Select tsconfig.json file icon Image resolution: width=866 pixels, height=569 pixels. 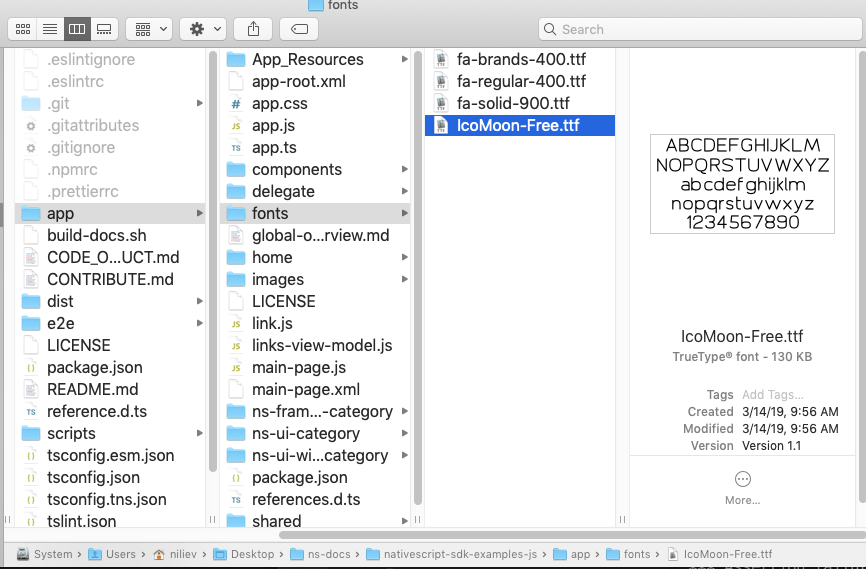(x=31, y=477)
